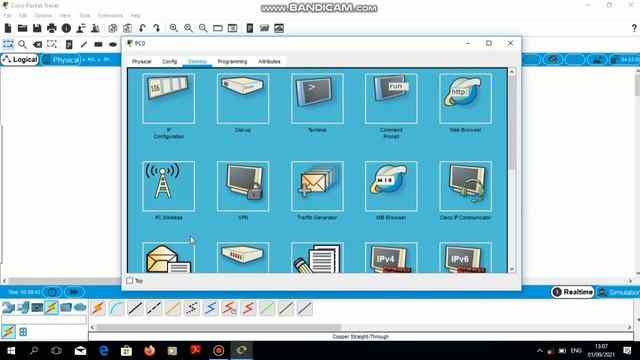This screenshot has height=360, width=640.
Task: Launch the Terminal app
Action: pyautogui.click(x=317, y=98)
